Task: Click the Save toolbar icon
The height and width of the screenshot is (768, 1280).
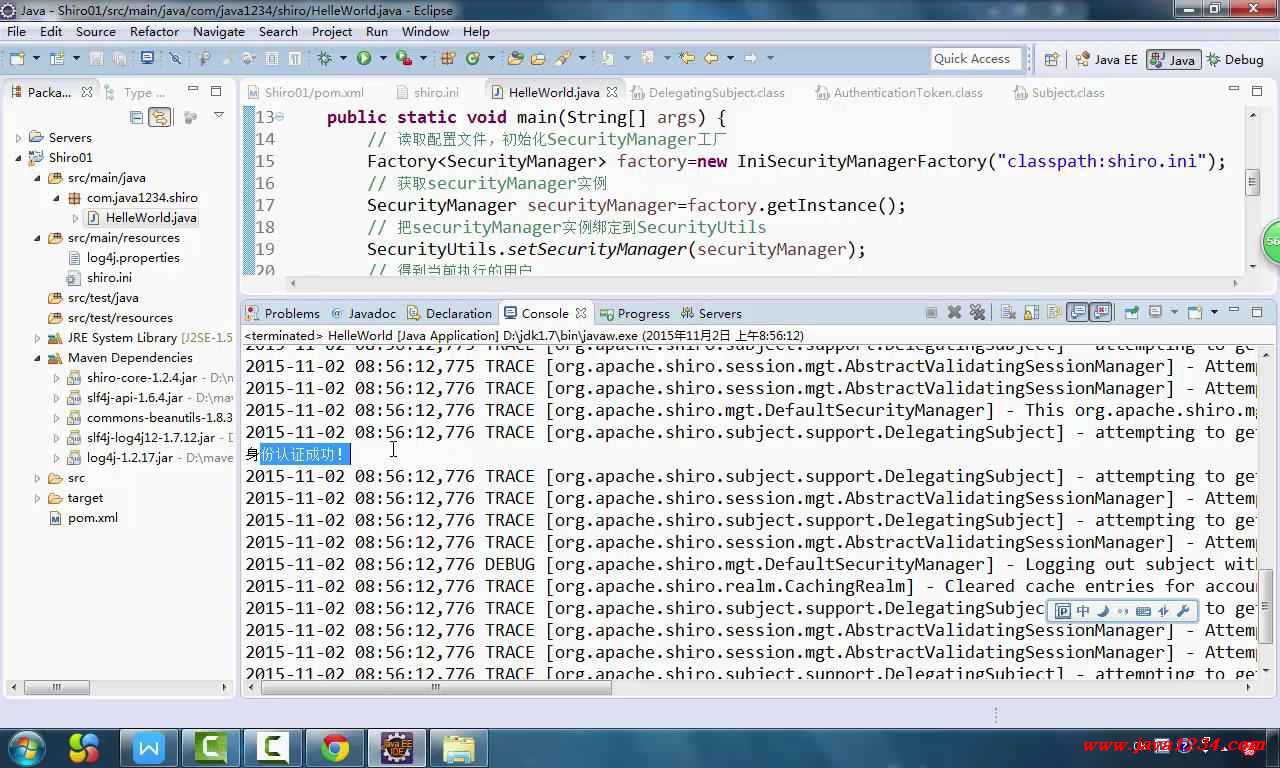Action: [x=95, y=58]
